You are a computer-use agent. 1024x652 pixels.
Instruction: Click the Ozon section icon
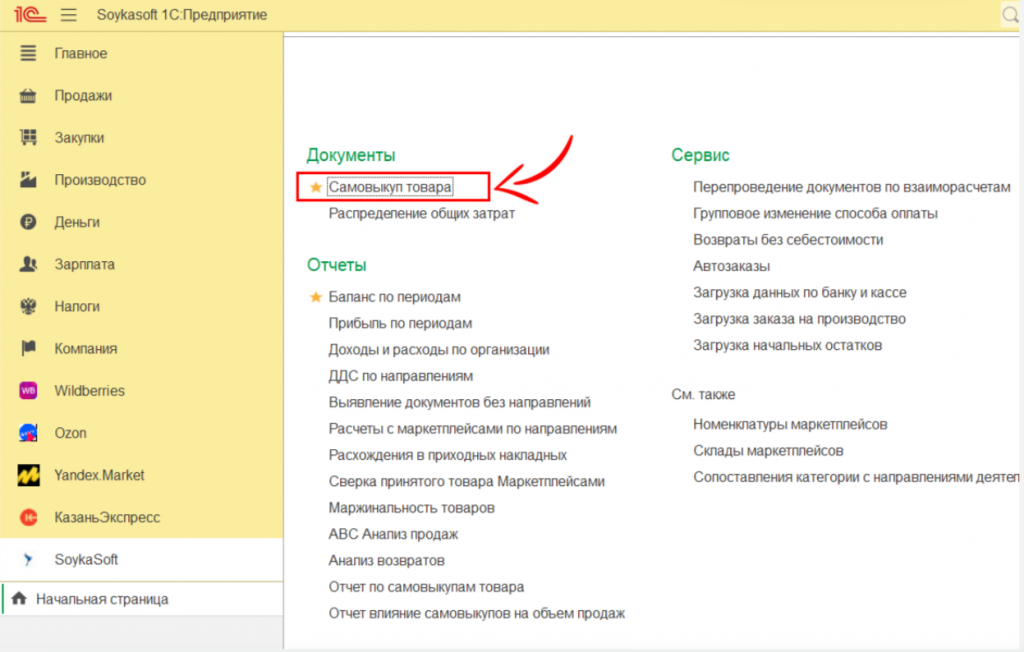click(29, 433)
